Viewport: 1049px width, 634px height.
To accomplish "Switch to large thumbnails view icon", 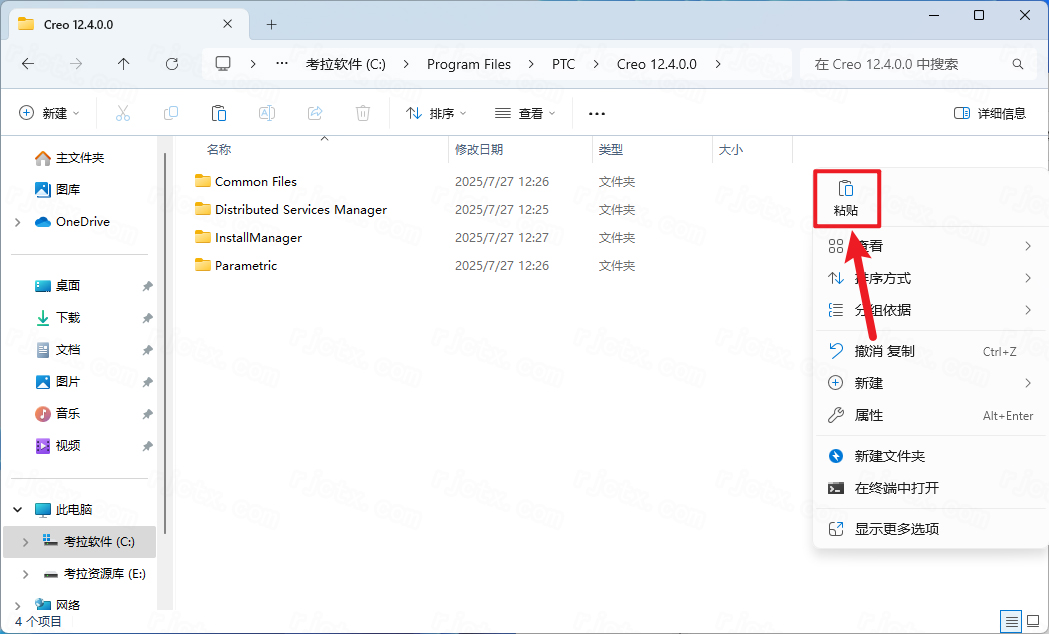I will tap(1033, 621).
